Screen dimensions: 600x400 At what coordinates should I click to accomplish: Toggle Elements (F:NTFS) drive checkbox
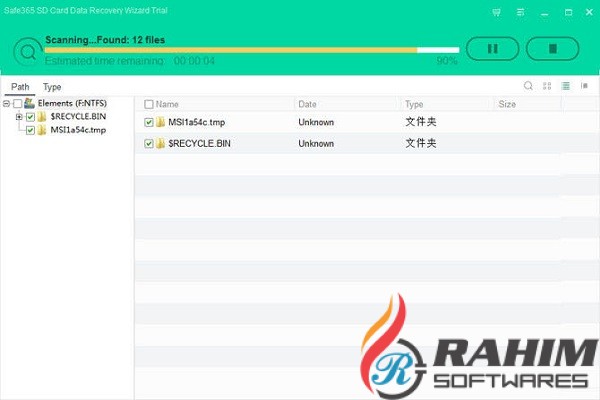point(18,103)
